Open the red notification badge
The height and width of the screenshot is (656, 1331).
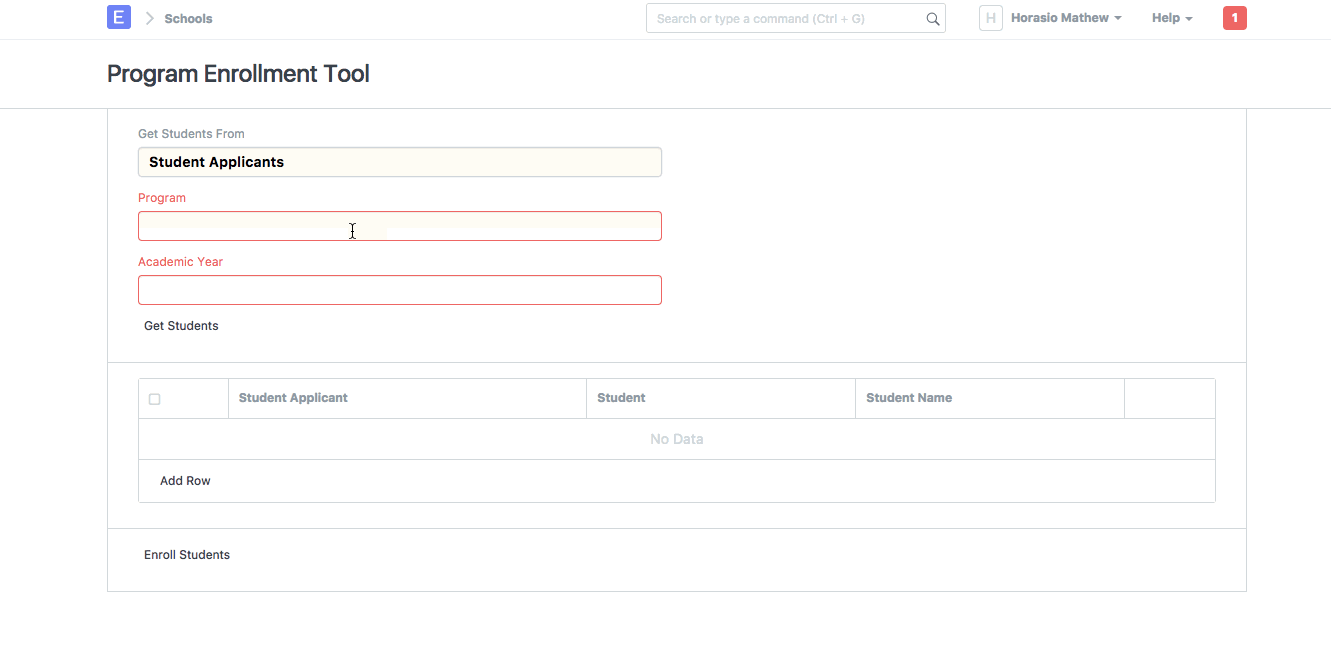click(x=1234, y=18)
